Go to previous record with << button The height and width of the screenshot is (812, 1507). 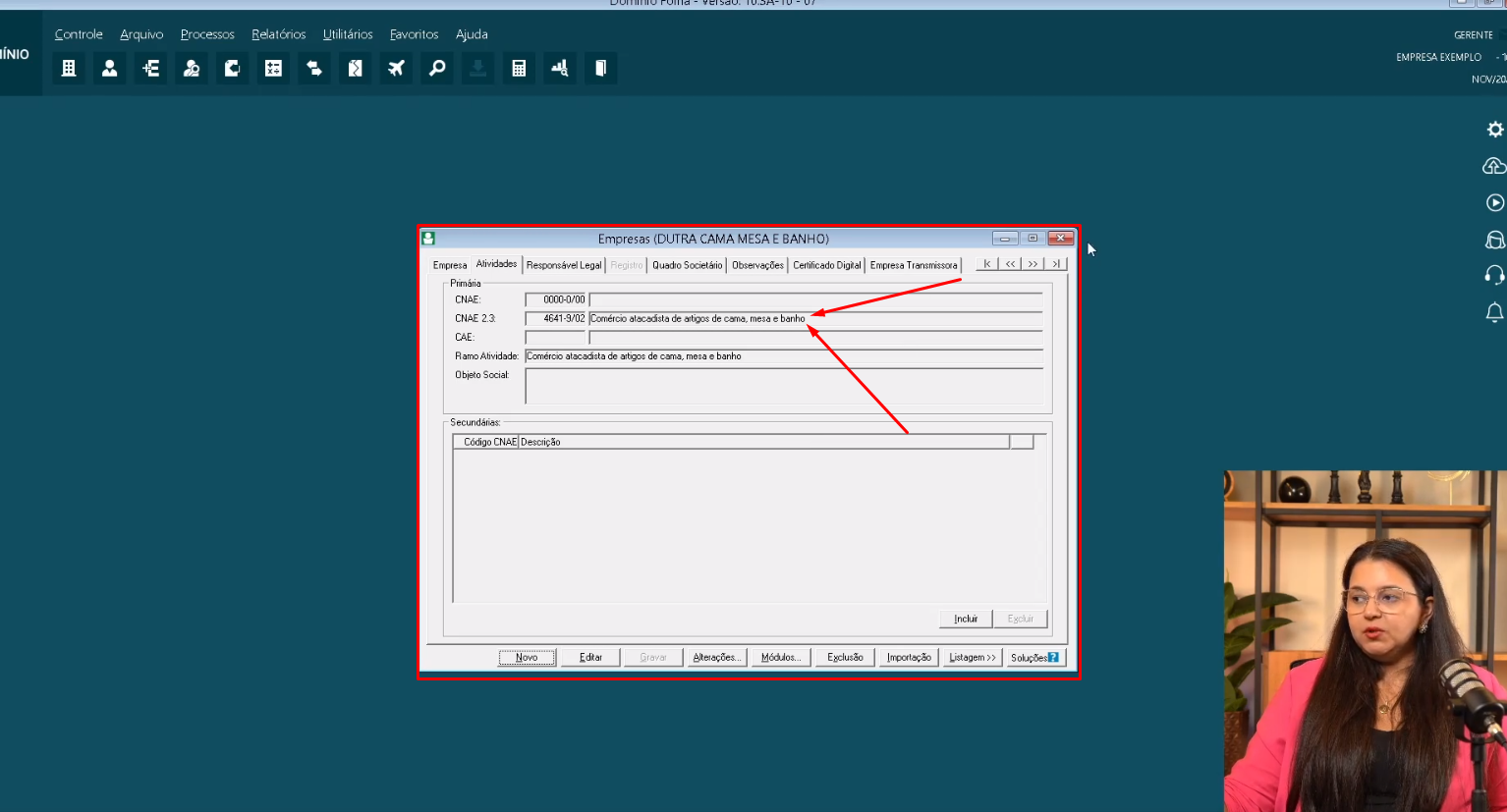1010,264
